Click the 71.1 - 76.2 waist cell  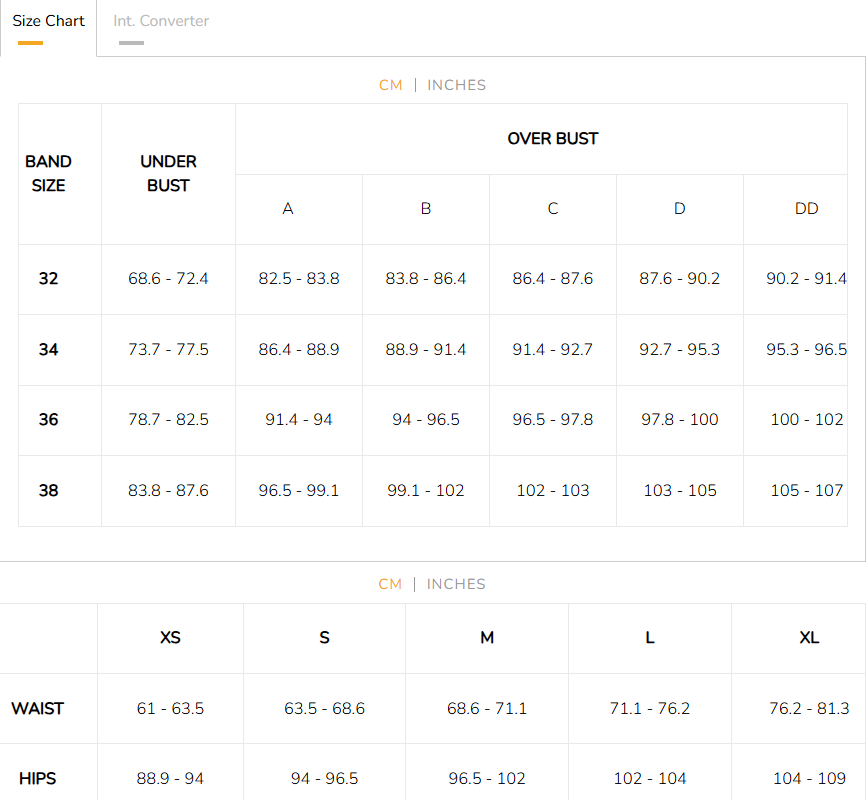tap(649, 709)
